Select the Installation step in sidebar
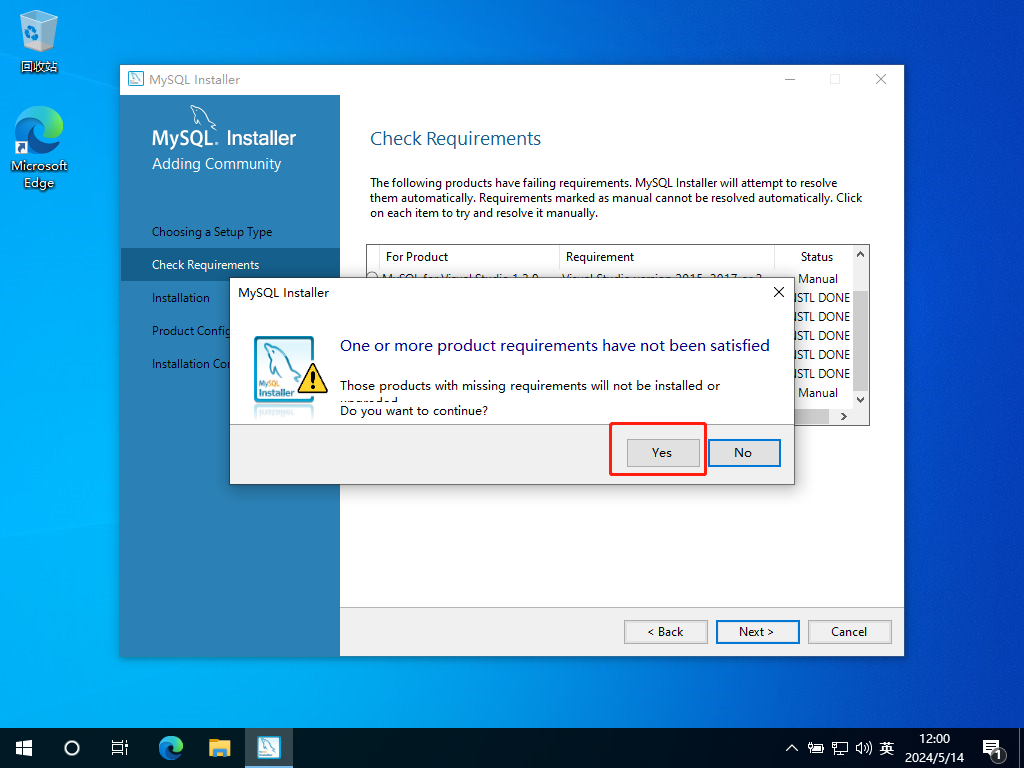 pos(181,298)
